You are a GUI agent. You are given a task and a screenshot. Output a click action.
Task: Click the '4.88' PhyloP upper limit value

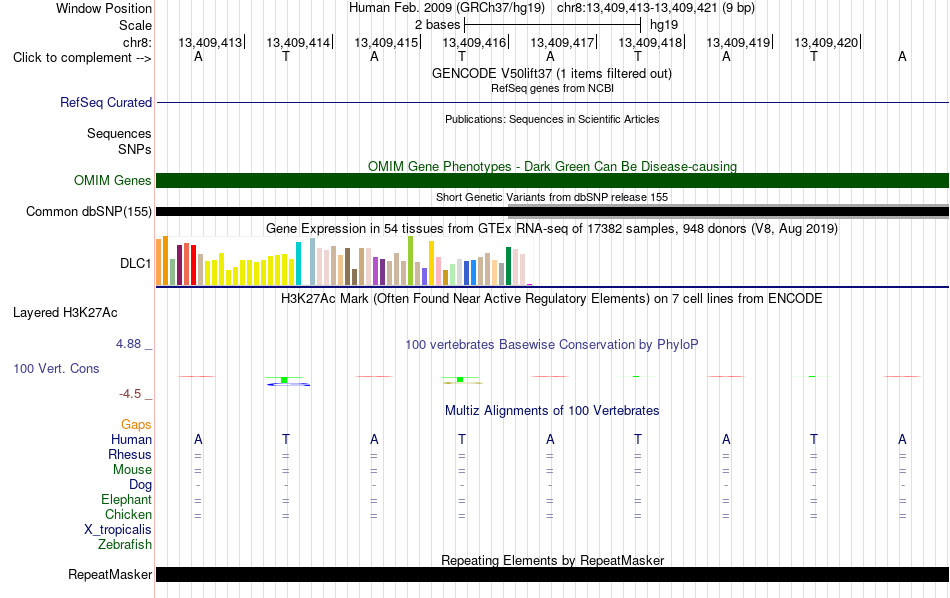point(128,344)
